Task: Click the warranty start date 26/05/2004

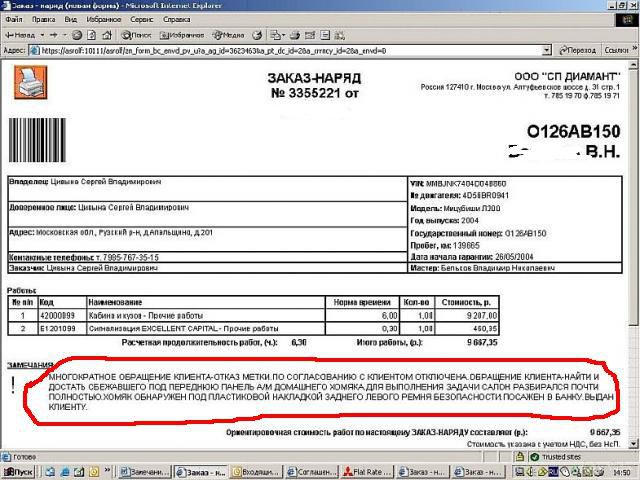Action: coord(514,257)
